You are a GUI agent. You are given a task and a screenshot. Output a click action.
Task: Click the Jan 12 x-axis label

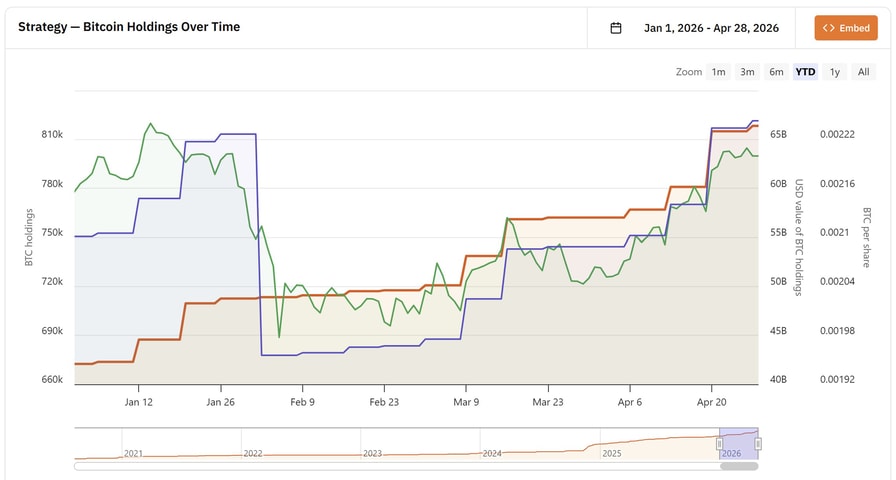point(138,402)
